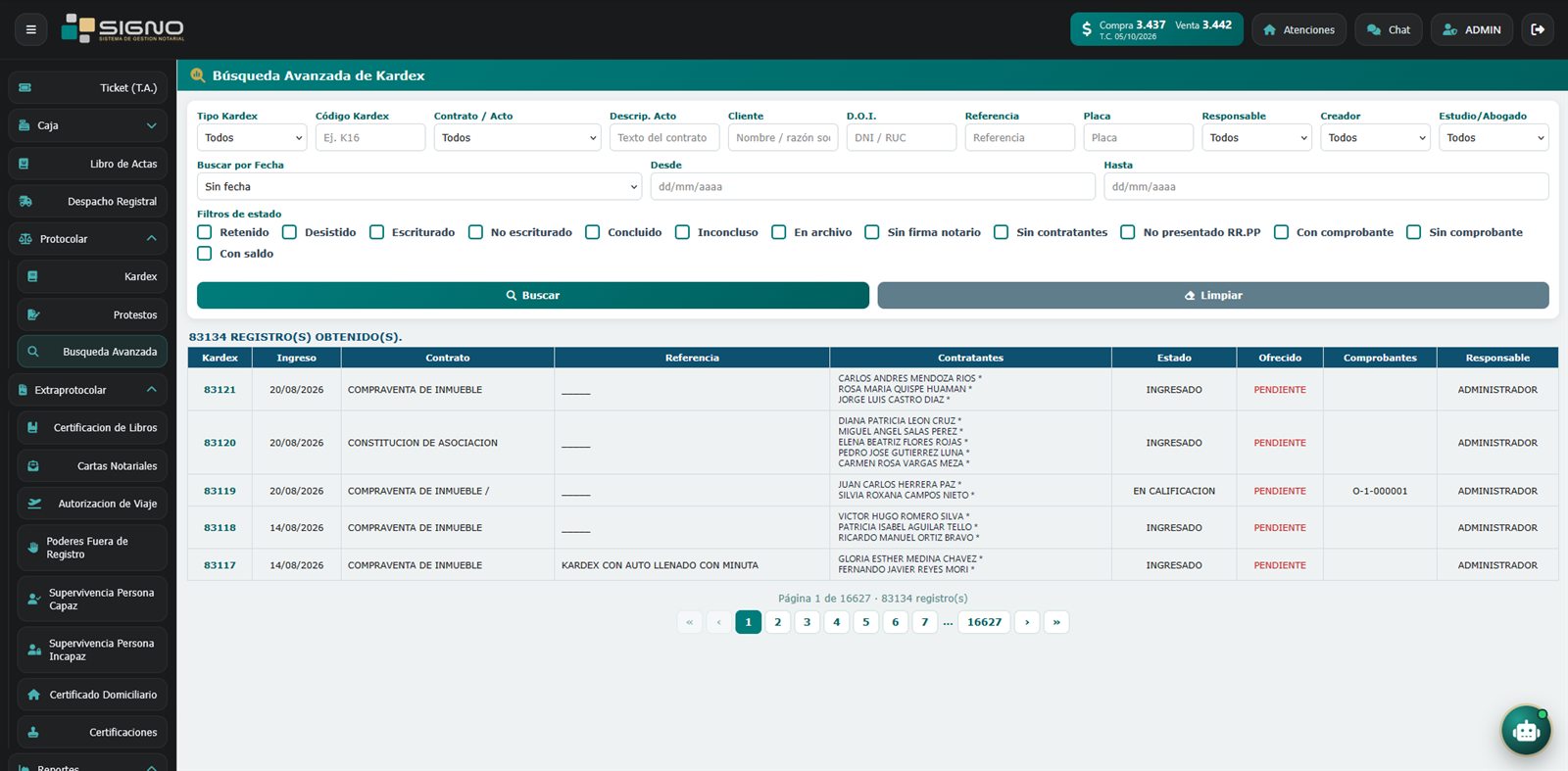The width and height of the screenshot is (1568, 771).
Task: Check the Desistido filter box
Action: coord(289,232)
